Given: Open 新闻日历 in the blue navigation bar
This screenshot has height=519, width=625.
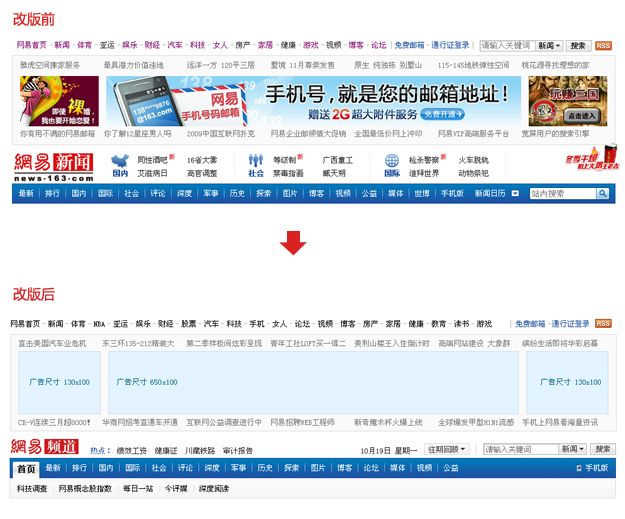Looking at the screenshot, I should pos(490,193).
